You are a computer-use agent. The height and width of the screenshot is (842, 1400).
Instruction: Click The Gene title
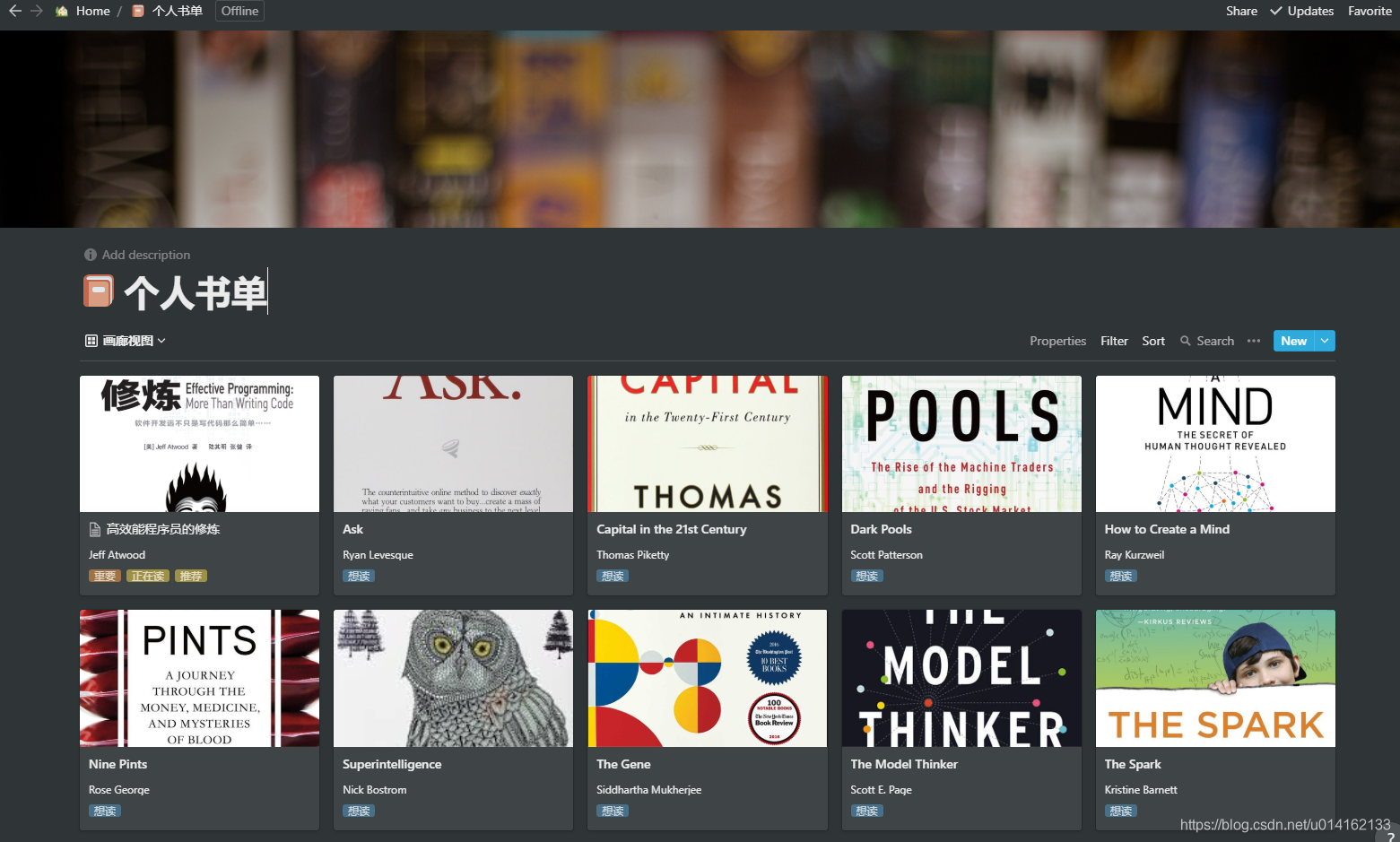(623, 764)
